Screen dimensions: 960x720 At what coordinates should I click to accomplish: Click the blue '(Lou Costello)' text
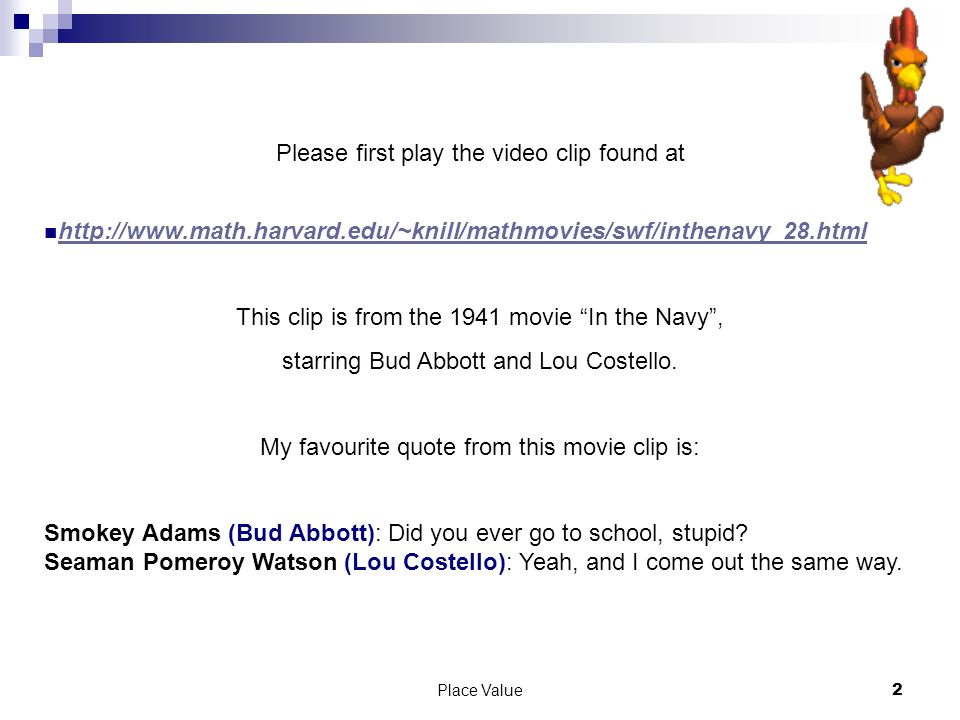426,563
